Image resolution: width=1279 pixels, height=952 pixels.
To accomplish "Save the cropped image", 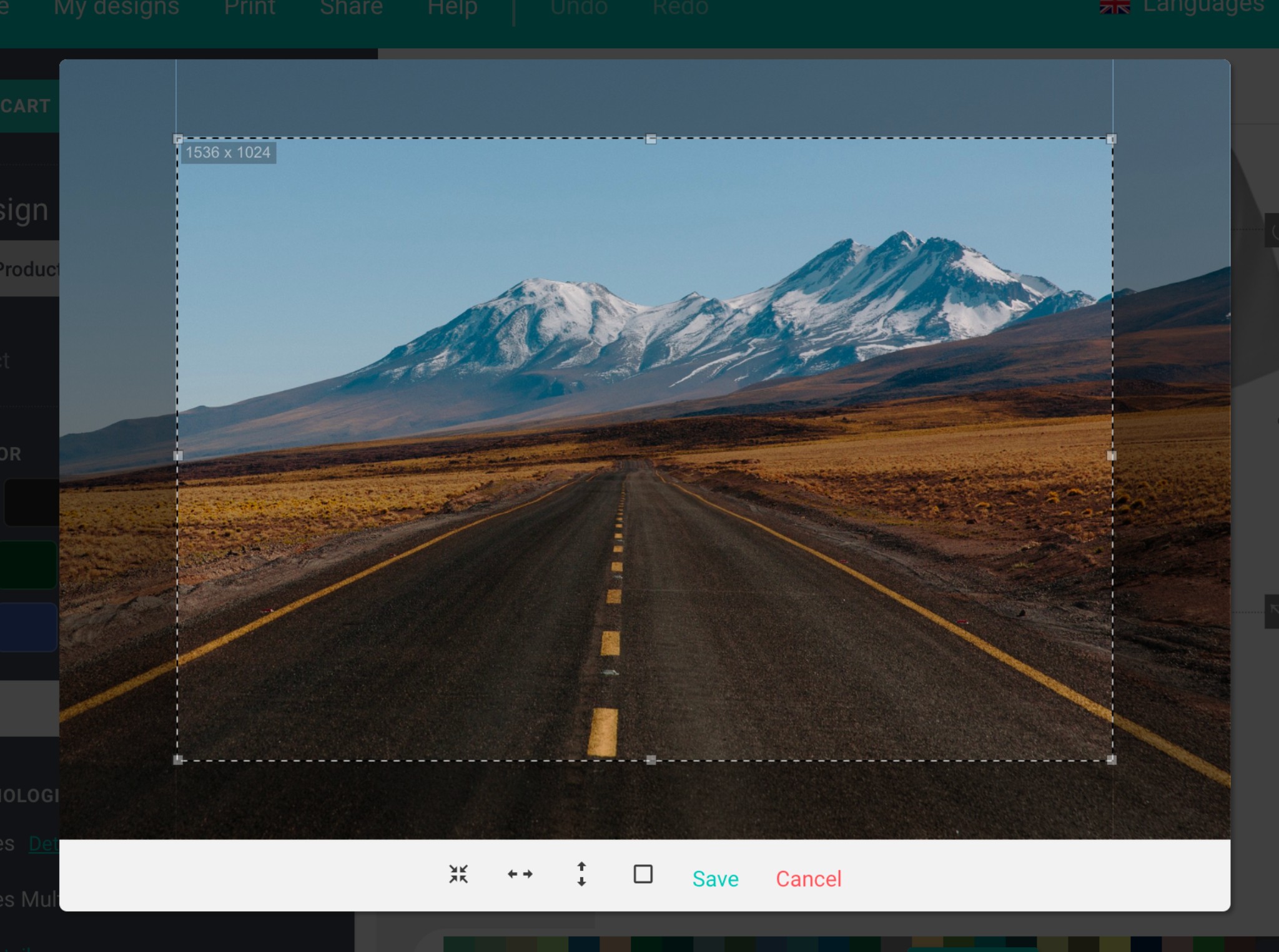I will click(x=715, y=879).
